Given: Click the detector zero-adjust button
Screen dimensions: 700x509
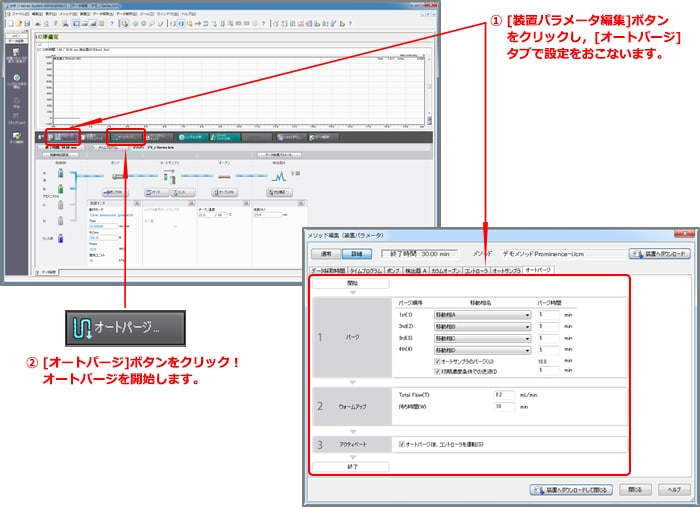Looking at the screenshot, I should pyautogui.click(x=279, y=192).
